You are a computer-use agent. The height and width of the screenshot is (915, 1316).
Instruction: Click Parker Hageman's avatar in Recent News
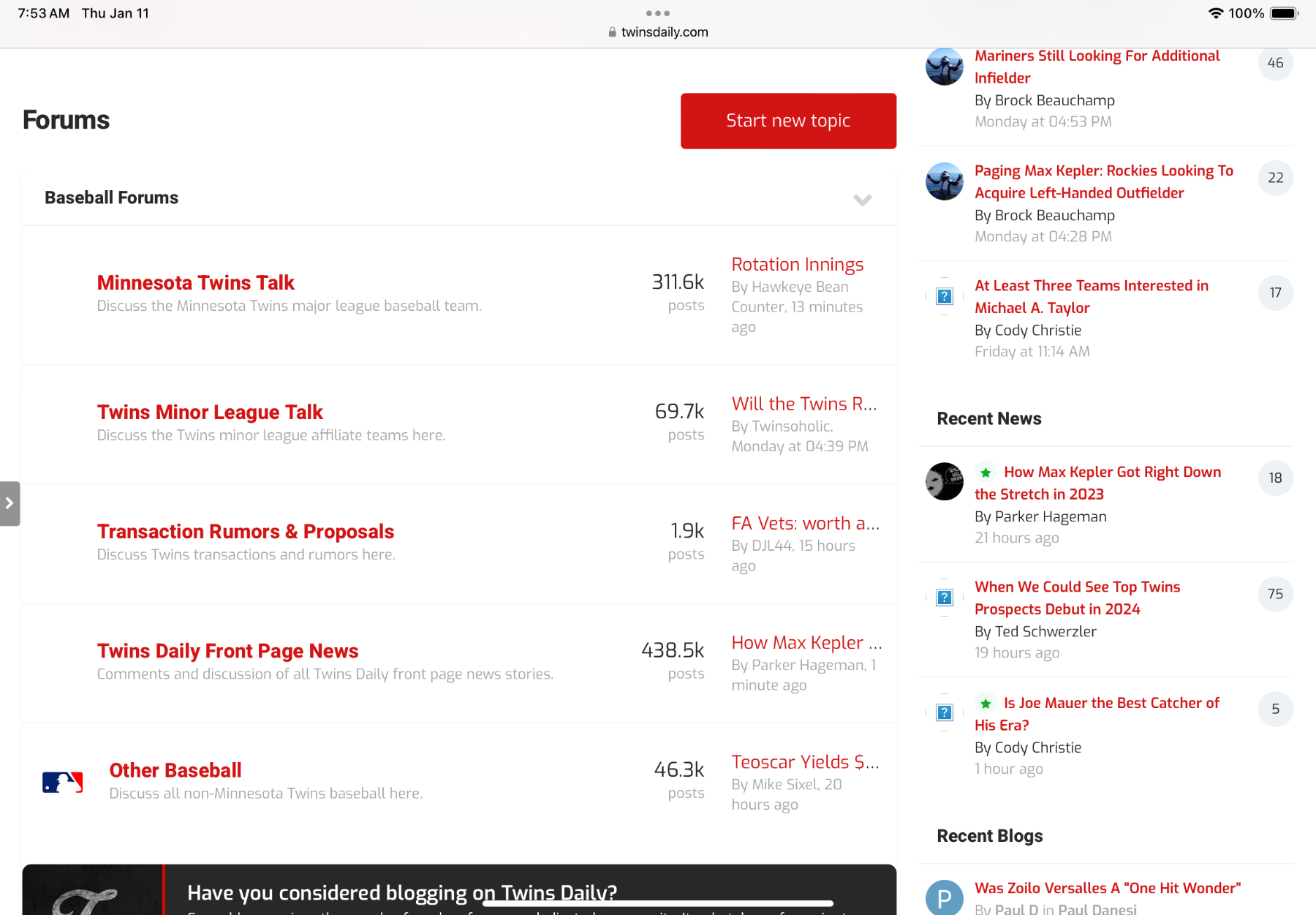(944, 481)
